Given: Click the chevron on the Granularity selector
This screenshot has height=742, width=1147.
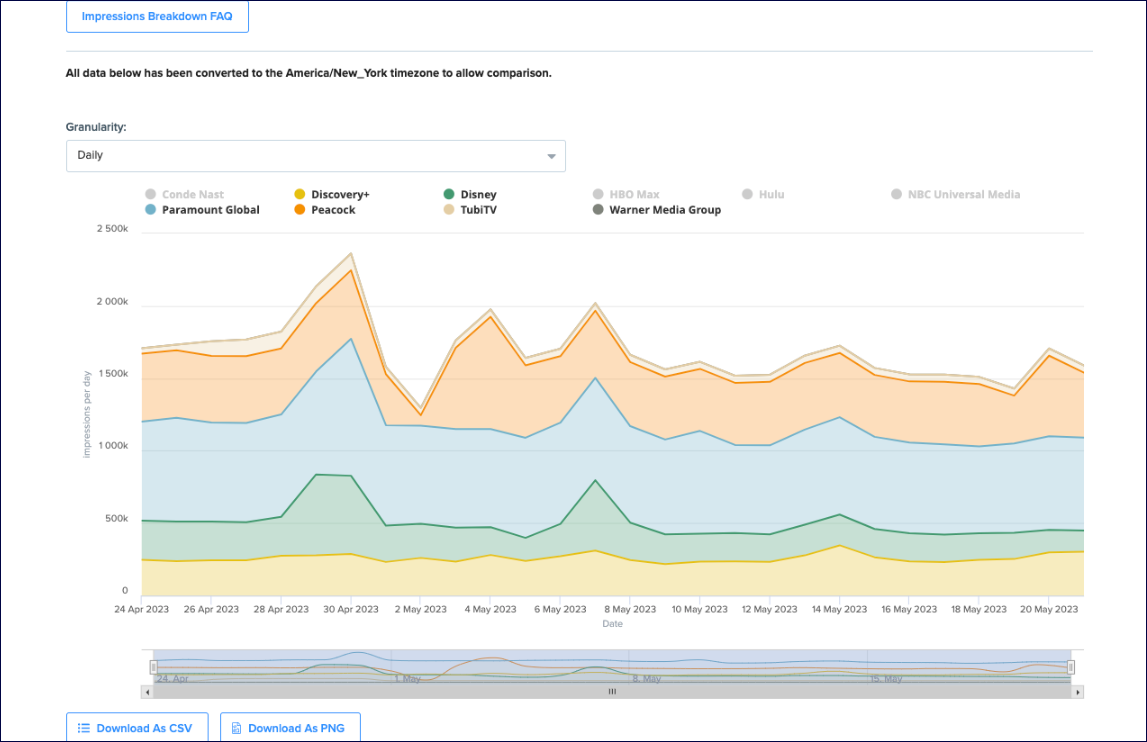Looking at the screenshot, I should click(550, 156).
